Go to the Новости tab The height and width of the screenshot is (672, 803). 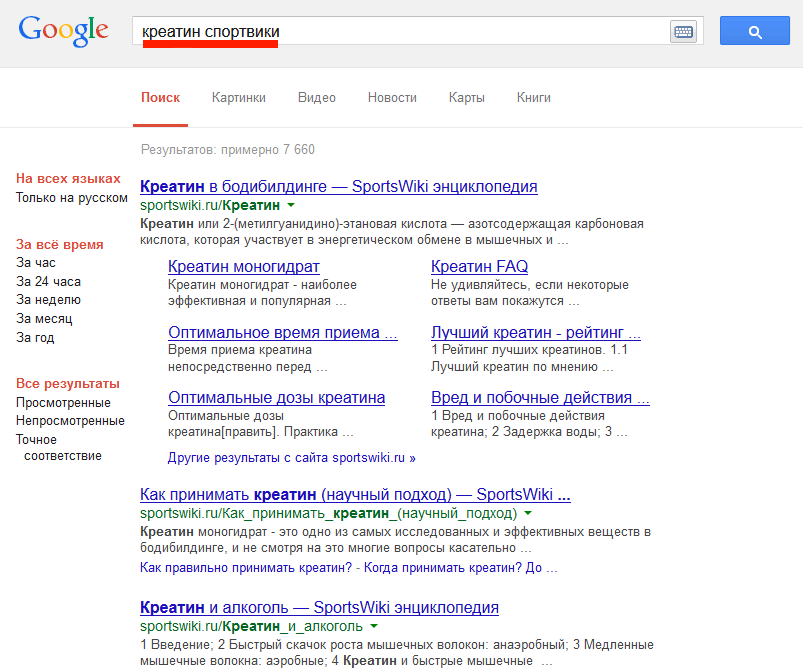[392, 98]
